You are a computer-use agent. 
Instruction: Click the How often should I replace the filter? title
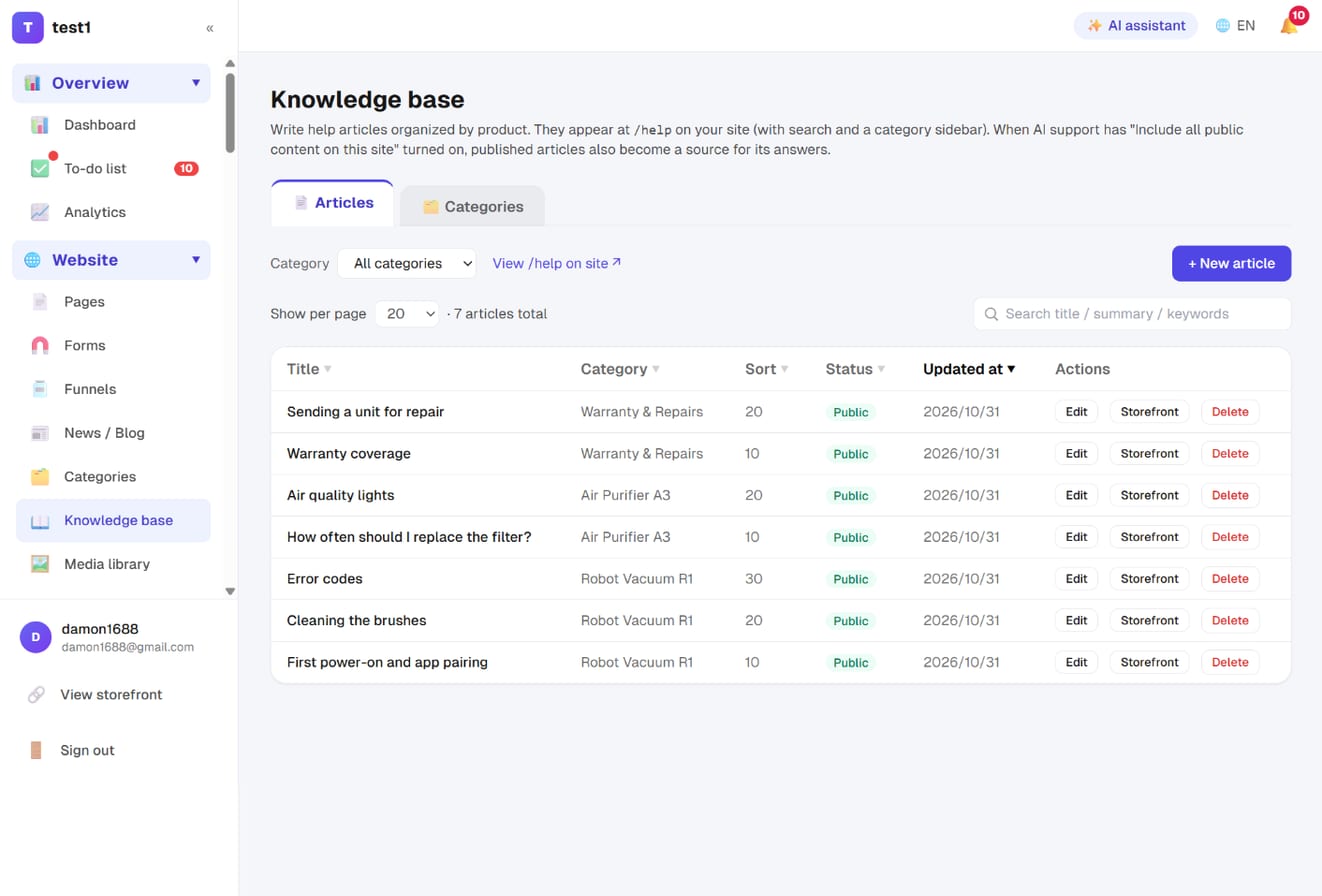[x=409, y=537]
